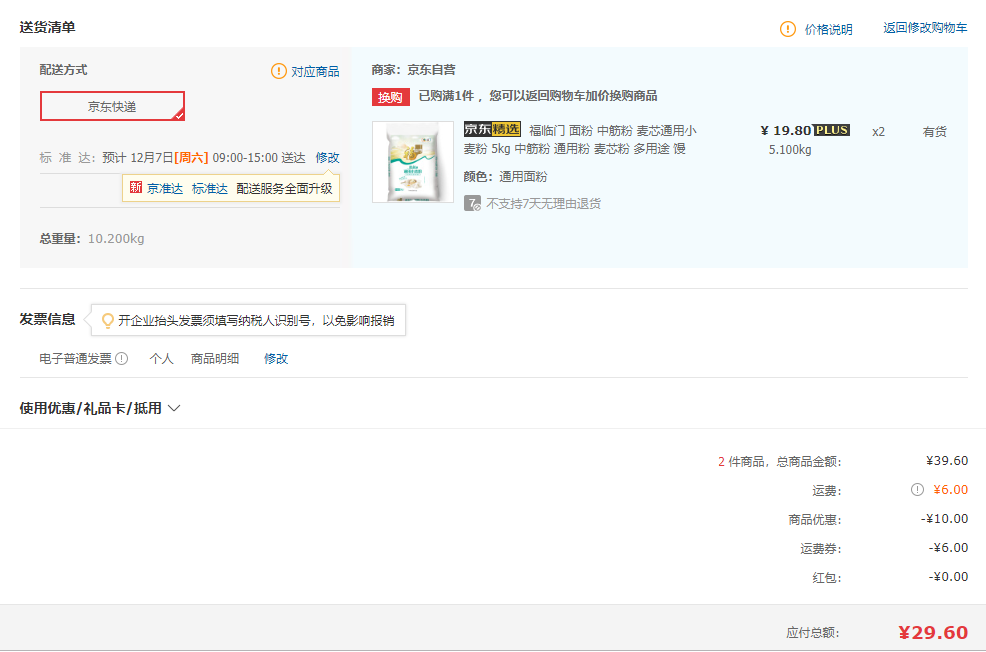This screenshot has height=652, width=986.
Task: Select the 京东快递 delivery option
Action: 112,106
